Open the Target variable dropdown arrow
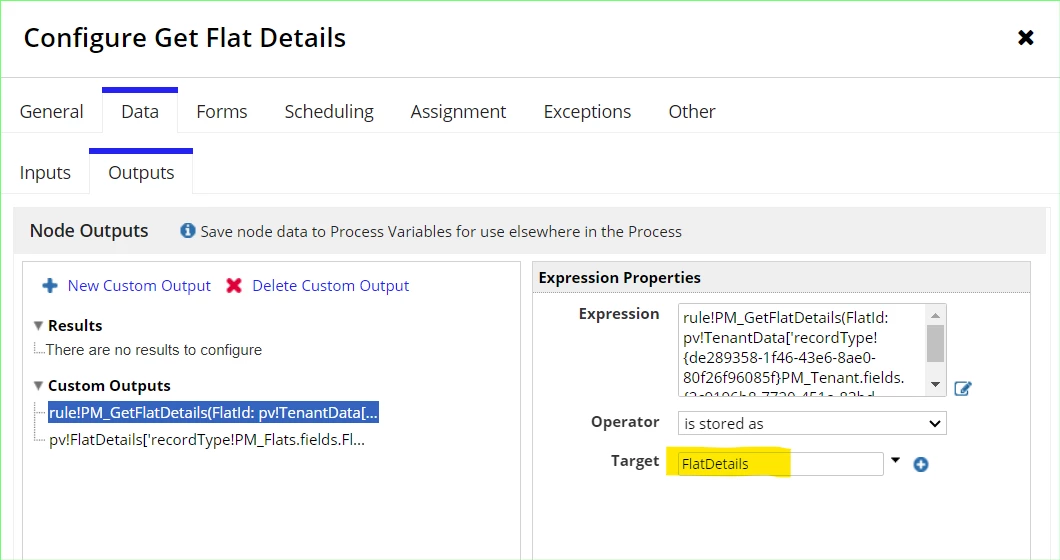The width and height of the screenshot is (1060, 560). click(896, 460)
